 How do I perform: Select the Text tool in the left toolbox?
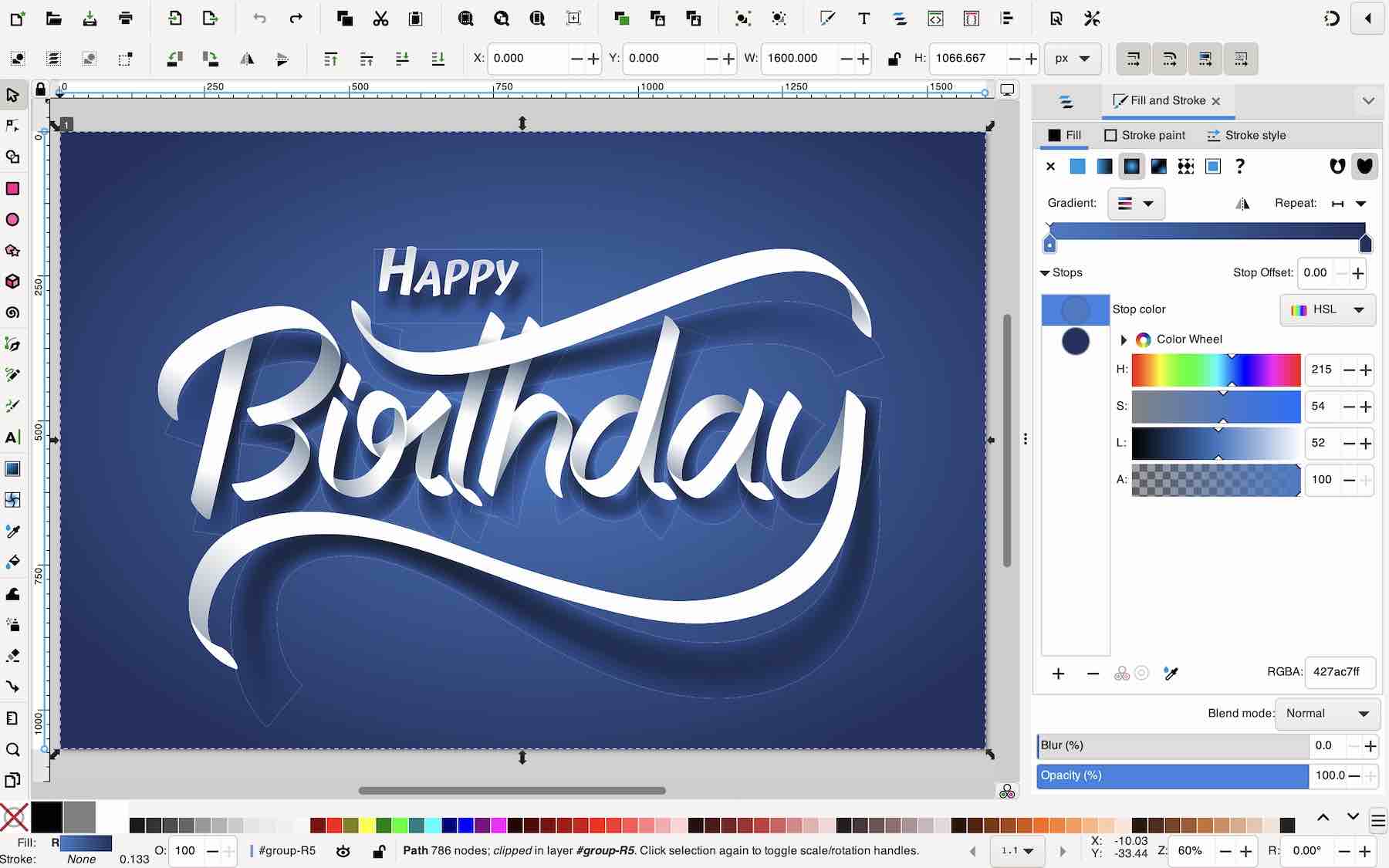12,437
